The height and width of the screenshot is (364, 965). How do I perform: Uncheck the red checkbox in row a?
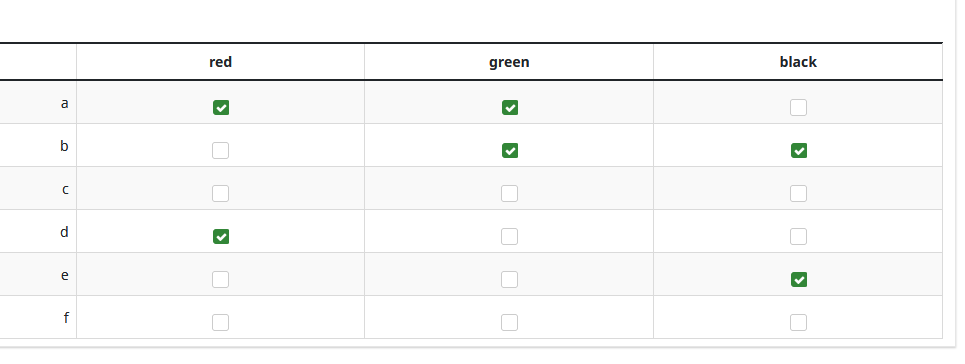pyautogui.click(x=220, y=108)
